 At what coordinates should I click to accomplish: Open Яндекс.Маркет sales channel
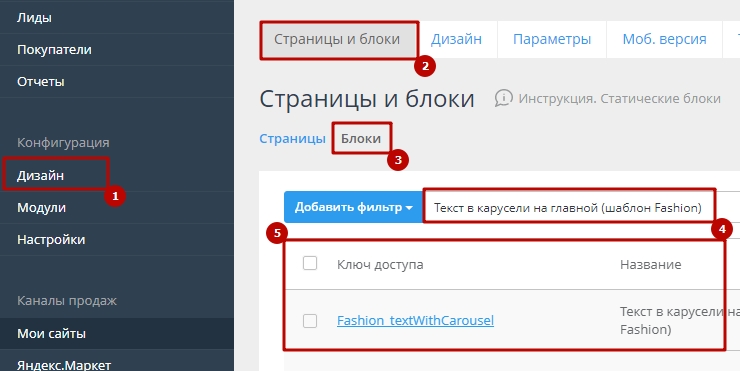pos(64,365)
